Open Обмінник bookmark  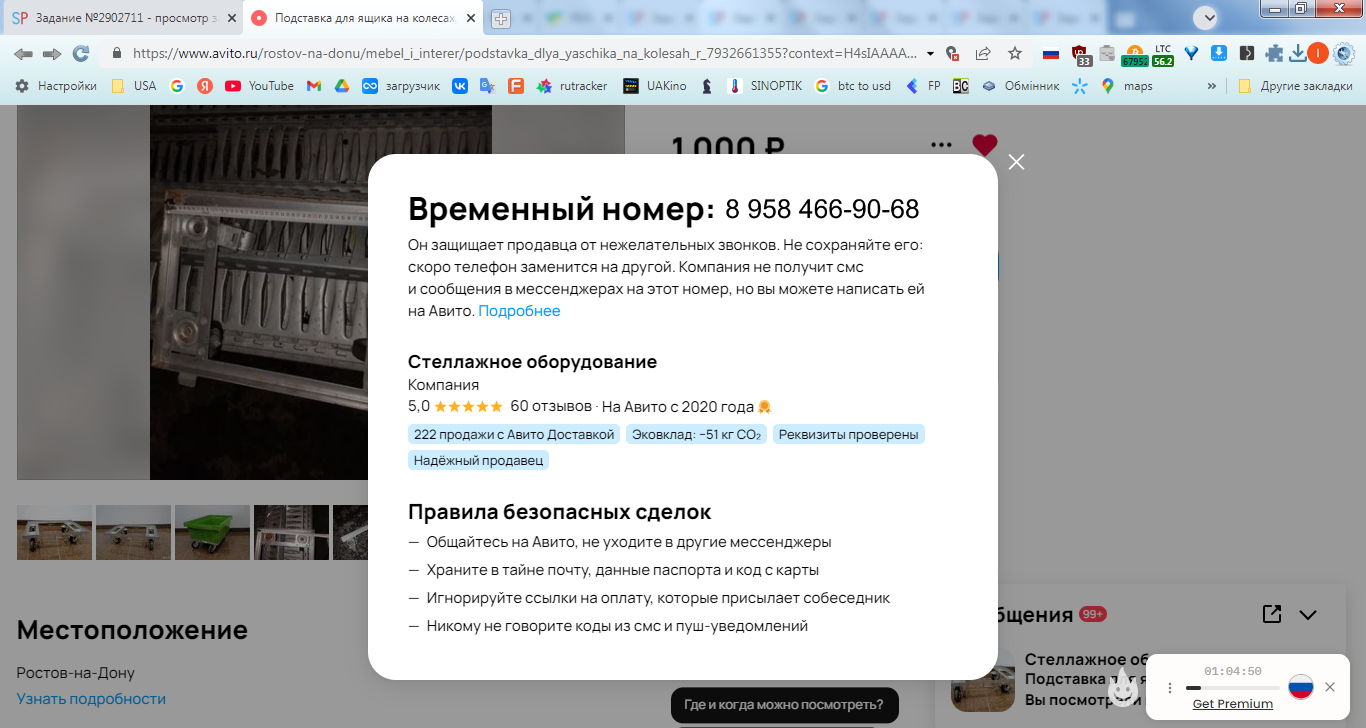pyautogui.click(x=1020, y=86)
